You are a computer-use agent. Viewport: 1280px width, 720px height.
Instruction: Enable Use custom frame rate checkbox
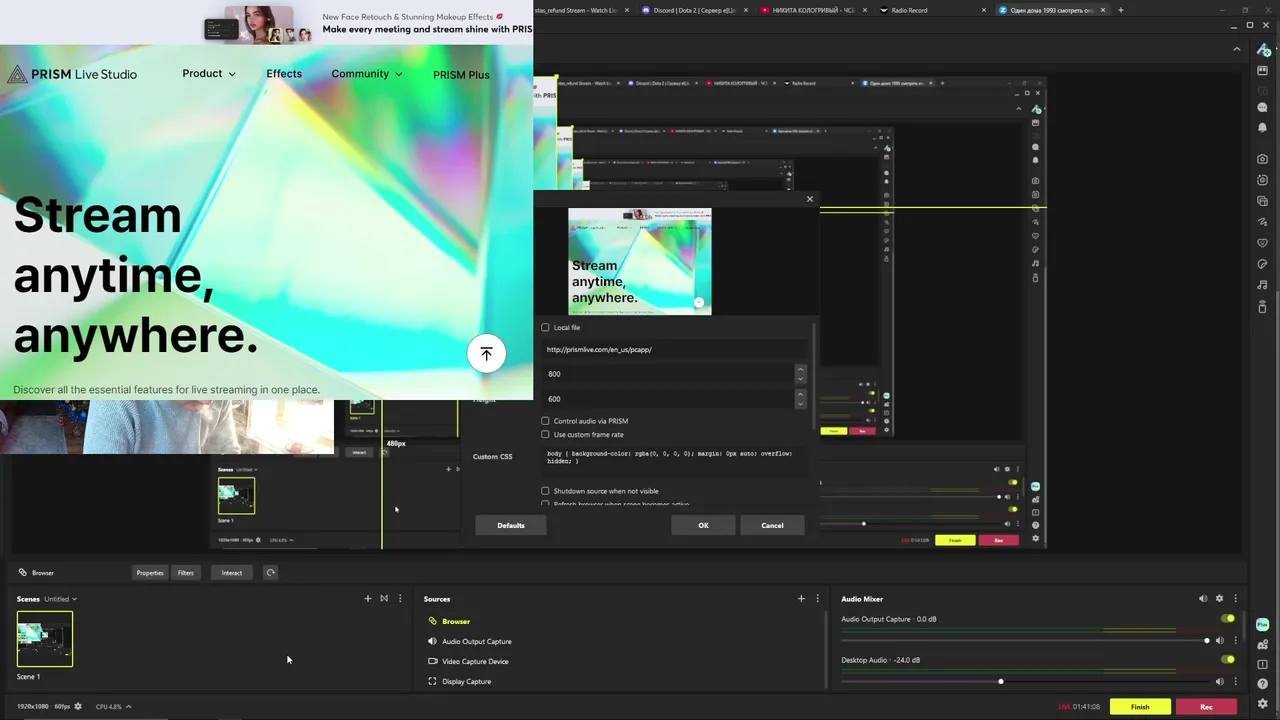tap(545, 434)
